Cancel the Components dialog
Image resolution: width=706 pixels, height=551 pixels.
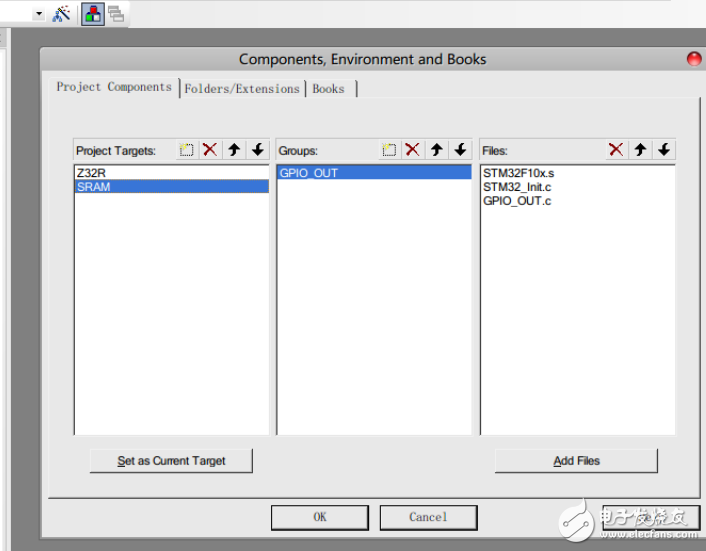428,517
